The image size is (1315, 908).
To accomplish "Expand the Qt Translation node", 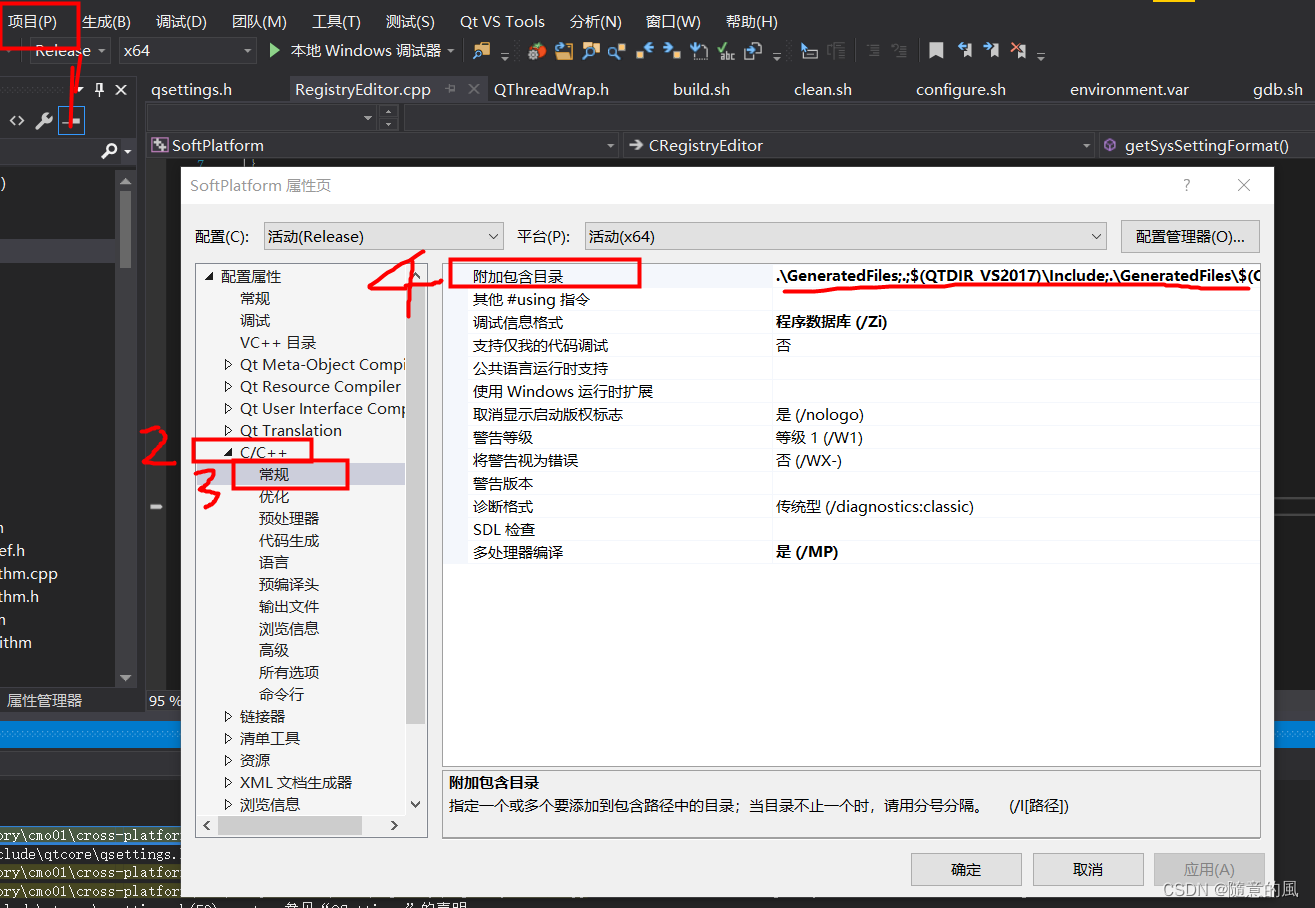I will 228,431.
